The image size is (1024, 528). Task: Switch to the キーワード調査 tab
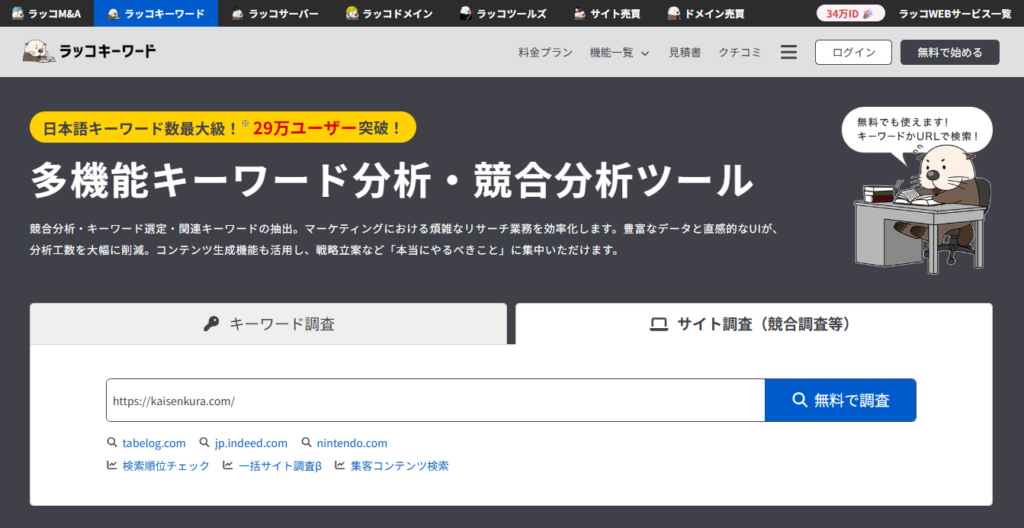click(x=268, y=324)
